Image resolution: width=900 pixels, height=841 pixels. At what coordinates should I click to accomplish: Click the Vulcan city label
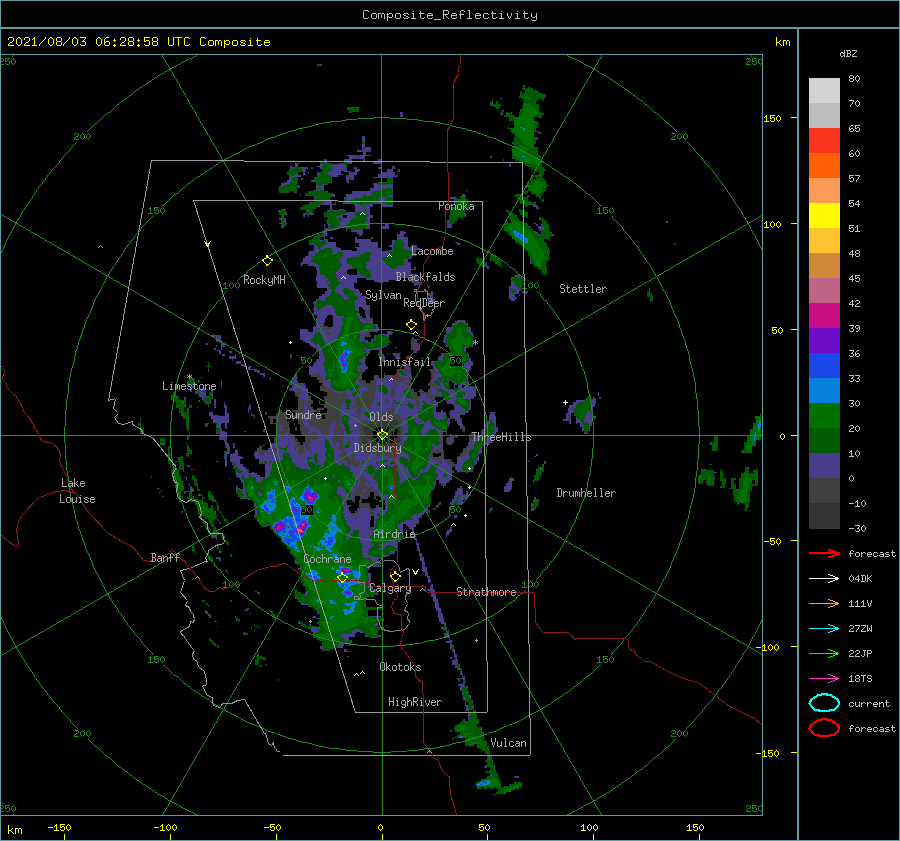(509, 743)
